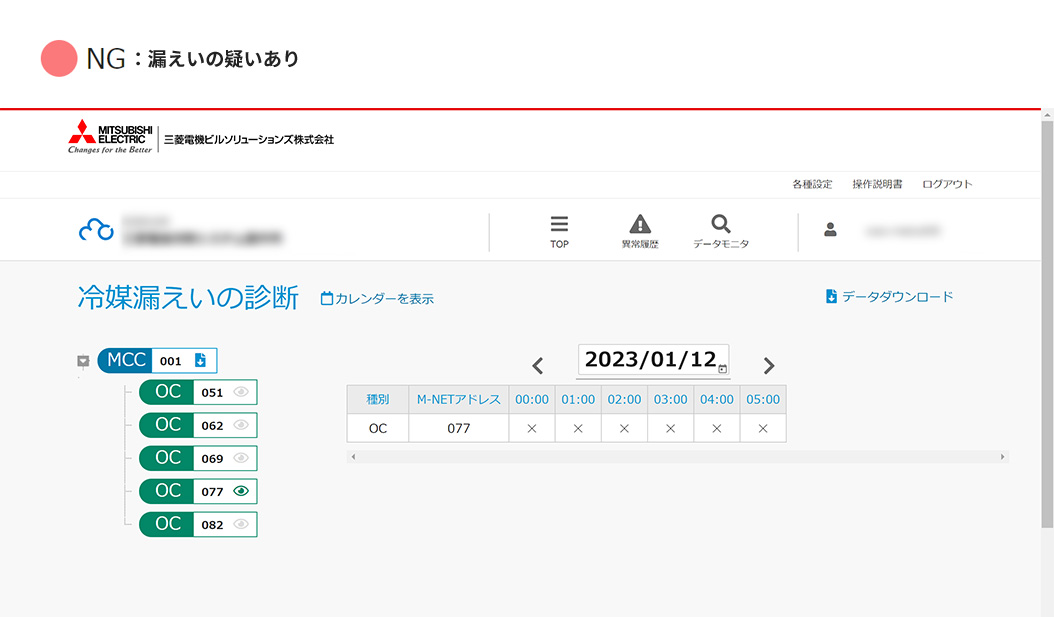Hide the OC 077 unit data
1054x617 pixels.
240,491
